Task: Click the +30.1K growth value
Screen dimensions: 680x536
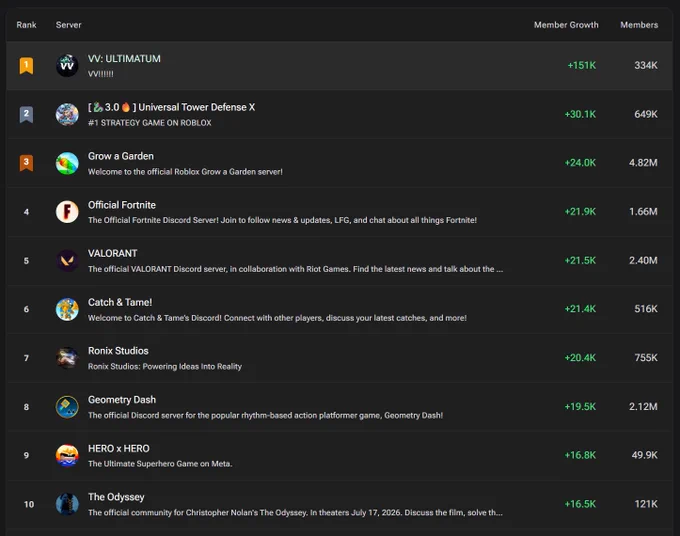Action: point(580,114)
